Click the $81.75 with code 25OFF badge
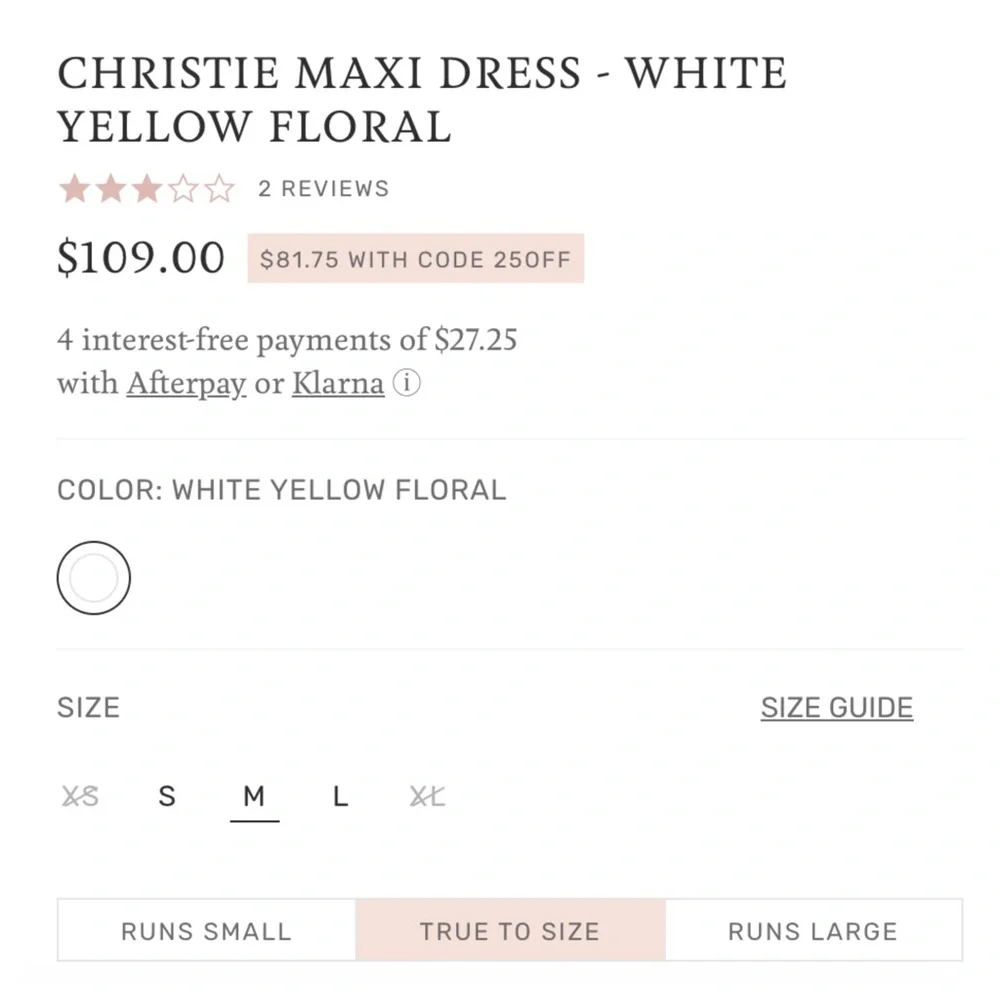Image resolution: width=1000 pixels, height=1000 pixels. tap(415, 259)
